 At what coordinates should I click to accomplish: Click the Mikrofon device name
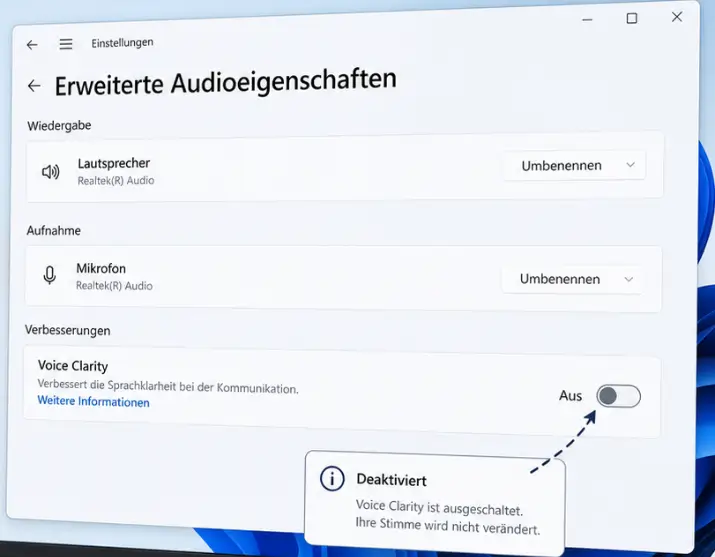pyautogui.click(x=101, y=268)
